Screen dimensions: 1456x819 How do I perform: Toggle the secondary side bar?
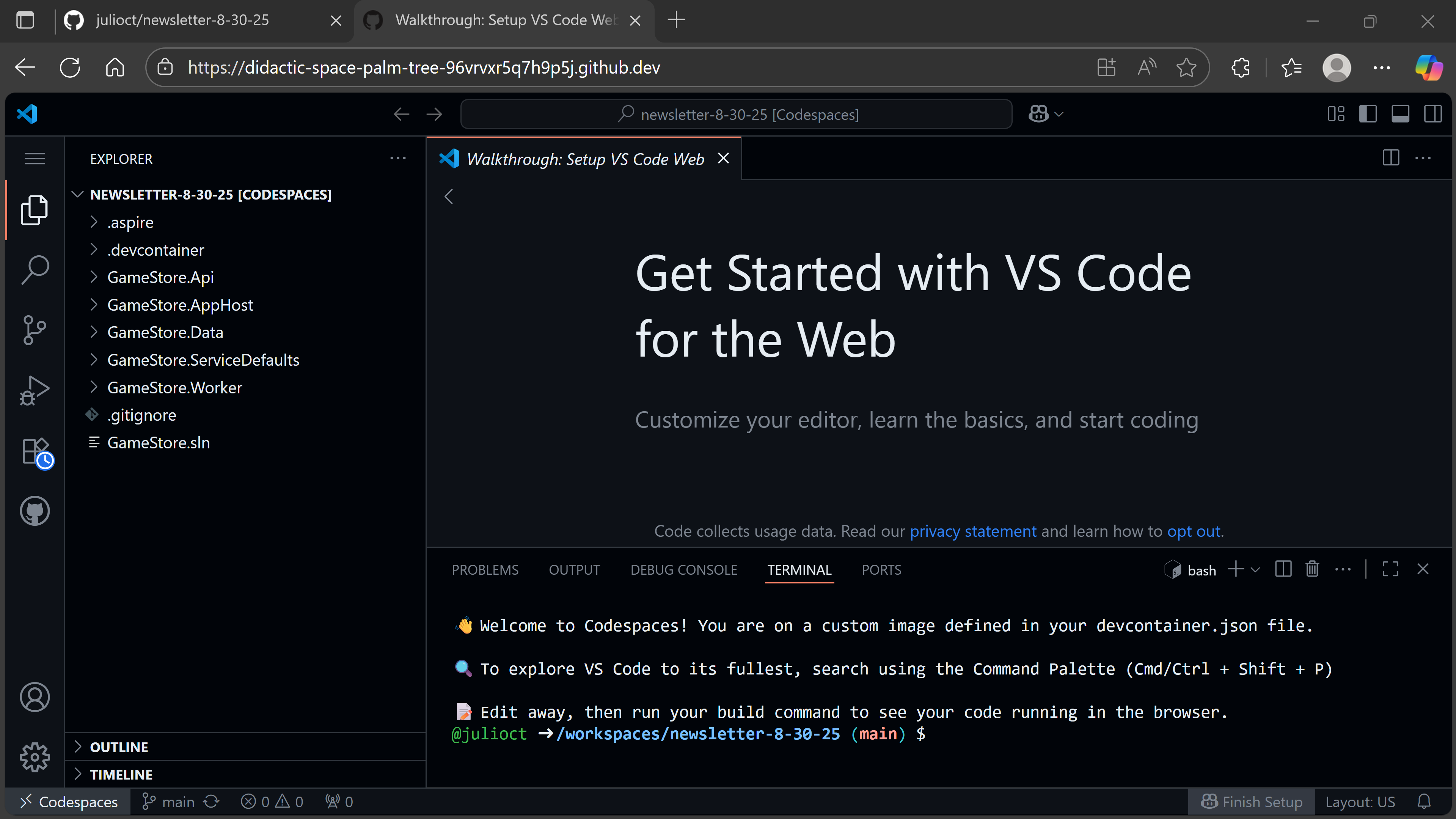point(1433,114)
